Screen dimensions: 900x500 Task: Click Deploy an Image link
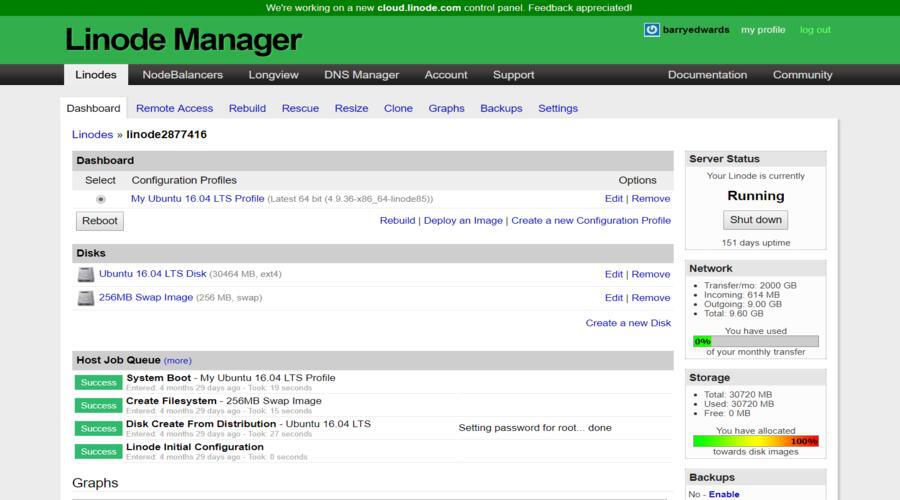pos(463,220)
